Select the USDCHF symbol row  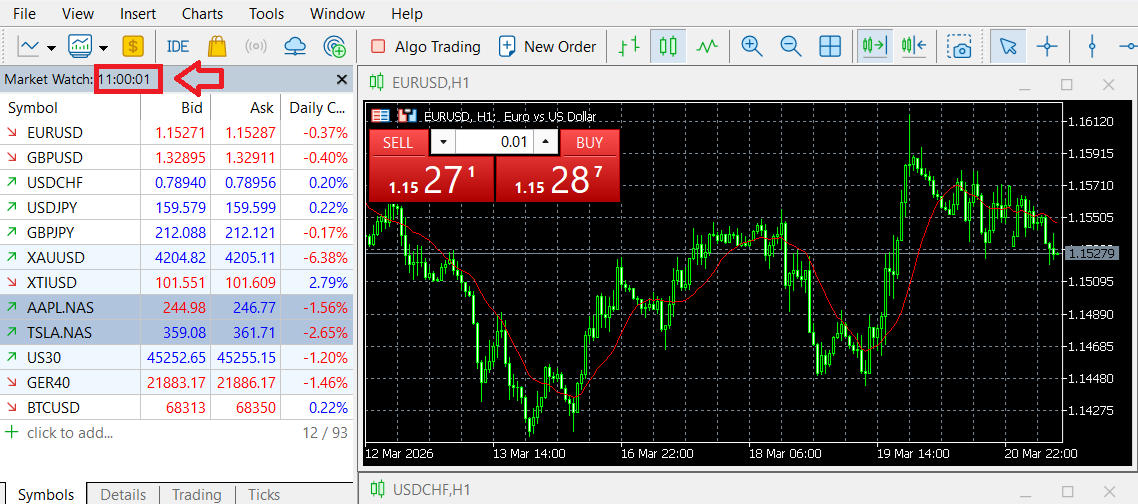176,182
